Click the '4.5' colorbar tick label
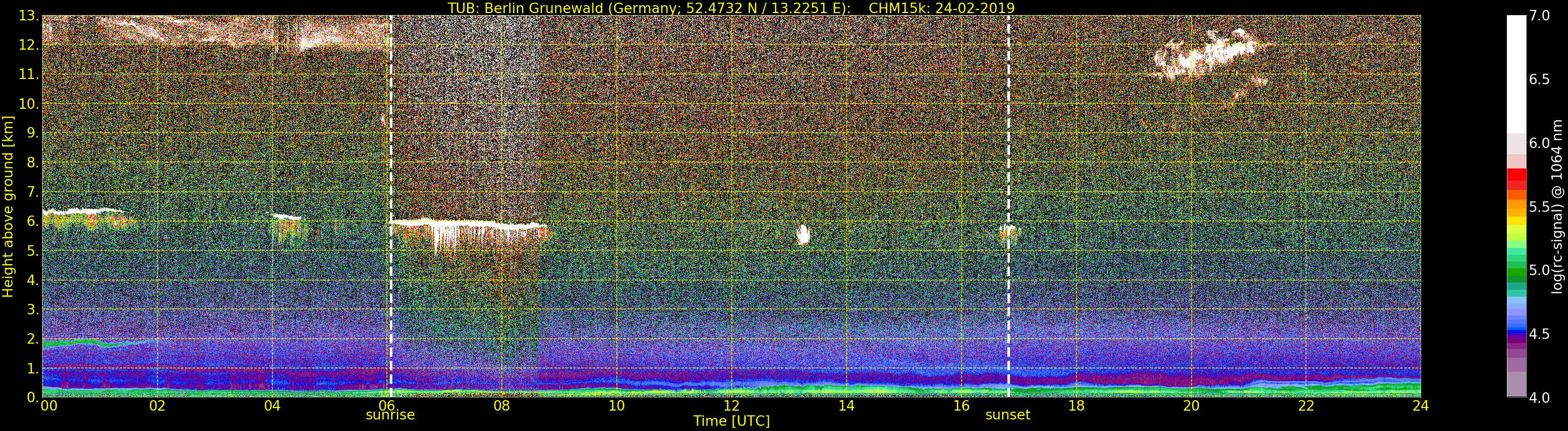This screenshot has width=1568, height=431. [1539, 334]
